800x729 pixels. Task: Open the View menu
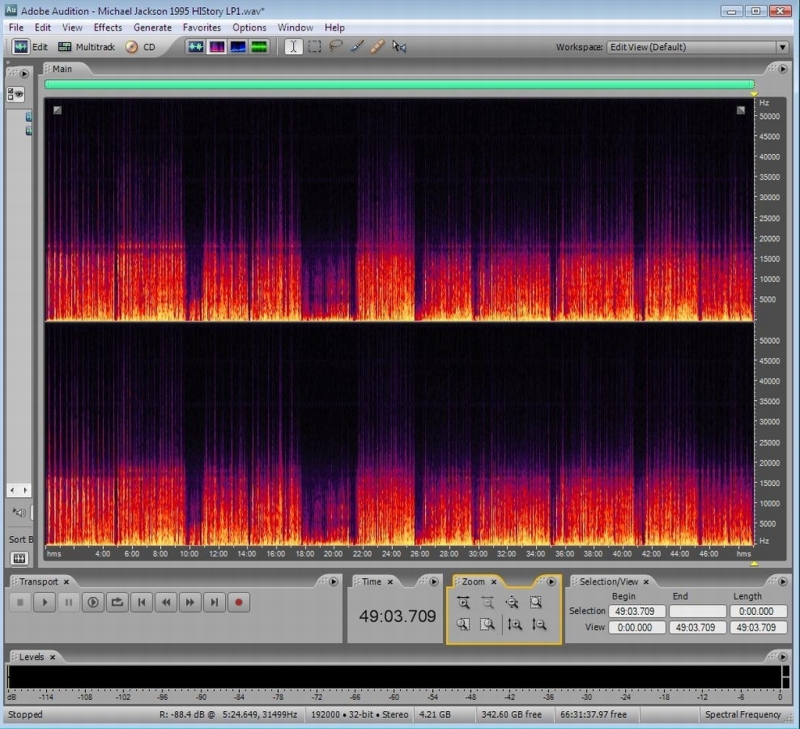tap(72, 28)
